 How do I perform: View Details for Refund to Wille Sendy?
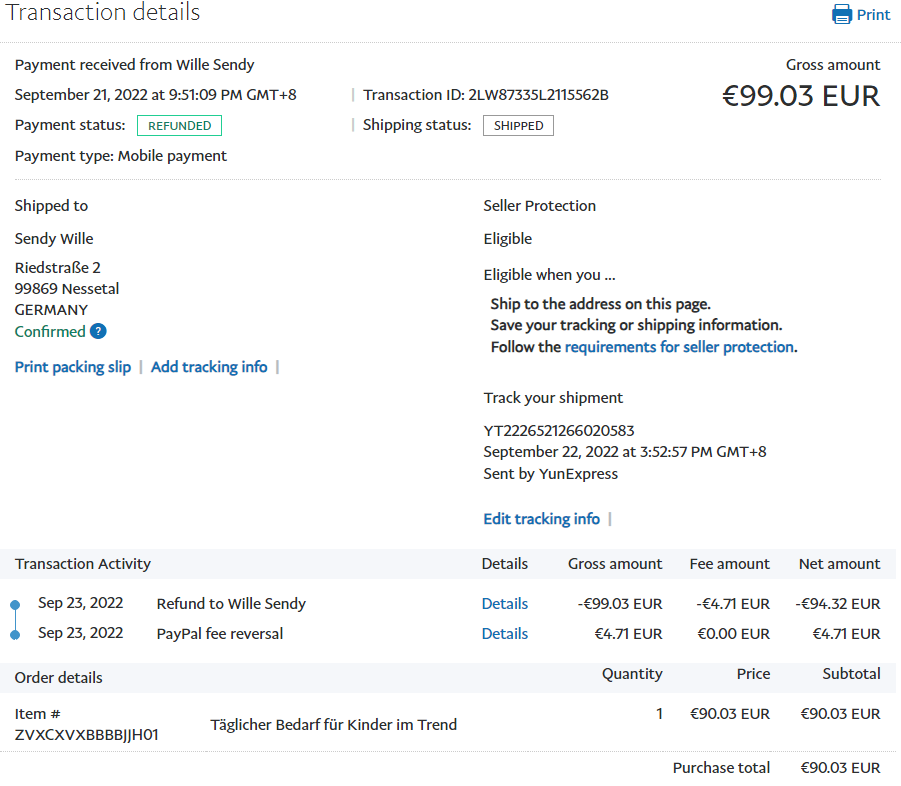tap(504, 604)
